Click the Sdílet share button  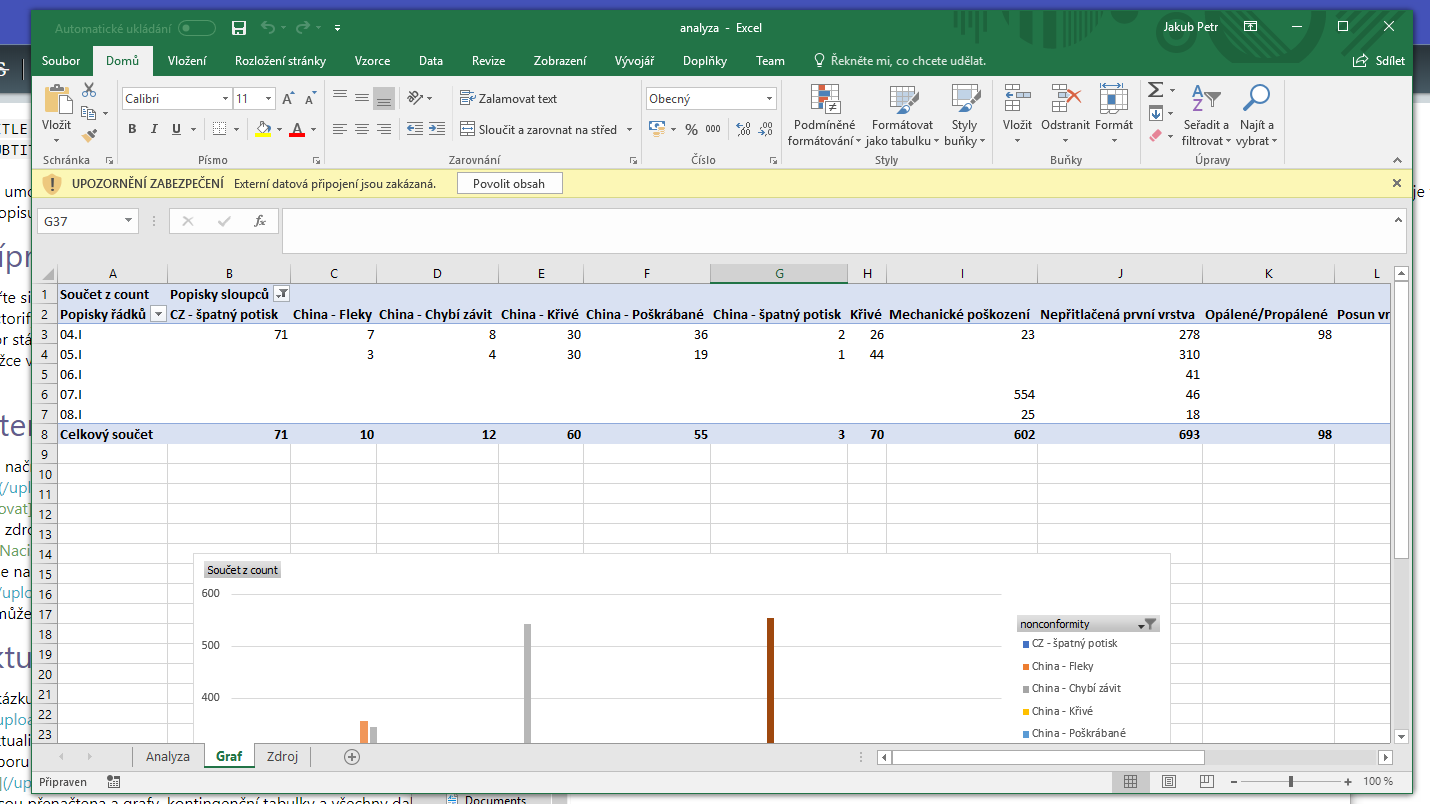pyautogui.click(x=1380, y=61)
